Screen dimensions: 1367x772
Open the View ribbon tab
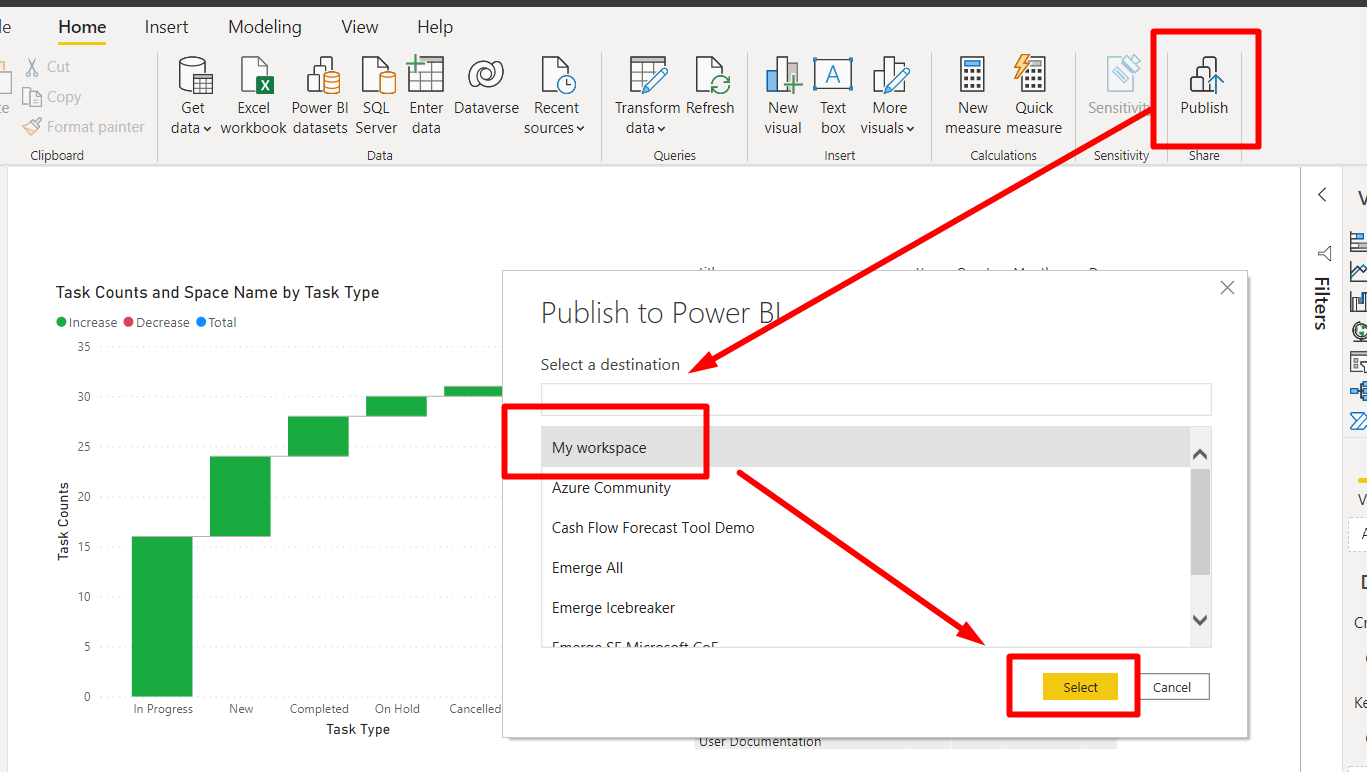tap(359, 27)
